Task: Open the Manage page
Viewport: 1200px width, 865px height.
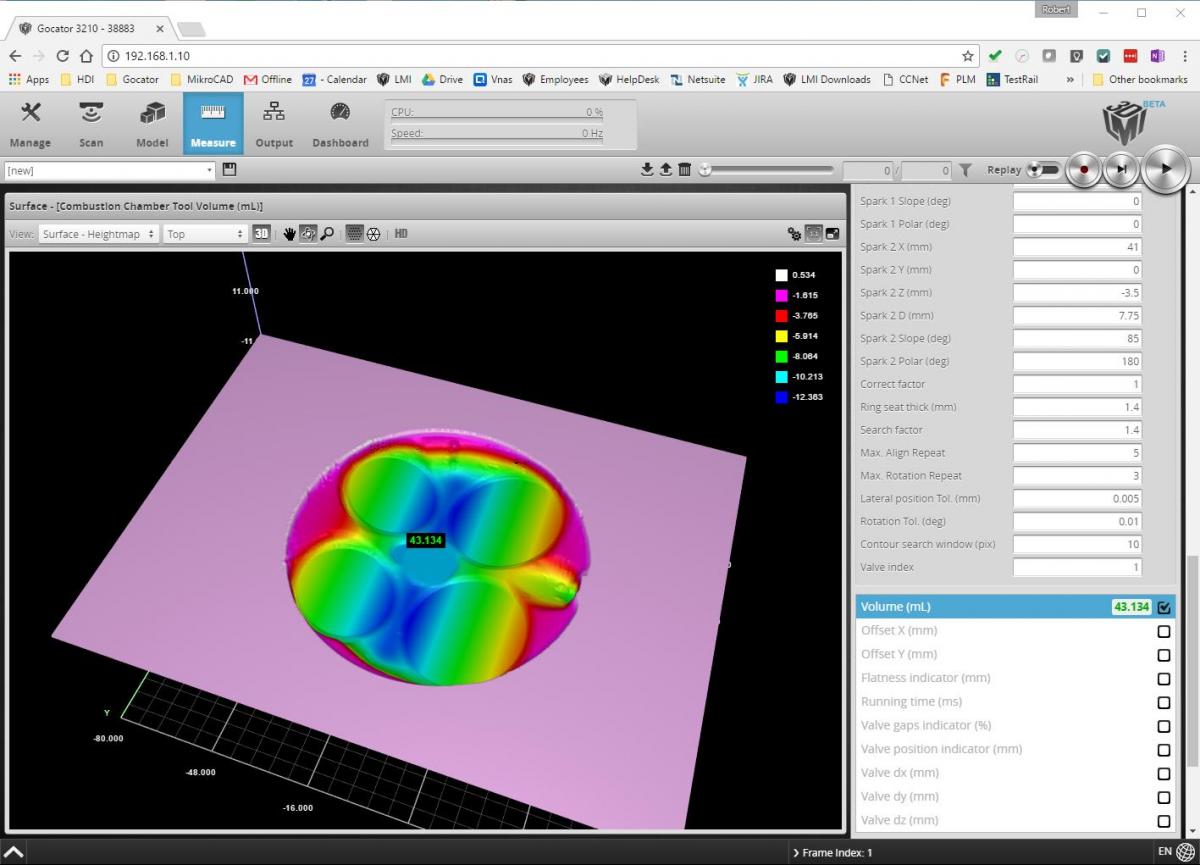Action: click(x=30, y=124)
